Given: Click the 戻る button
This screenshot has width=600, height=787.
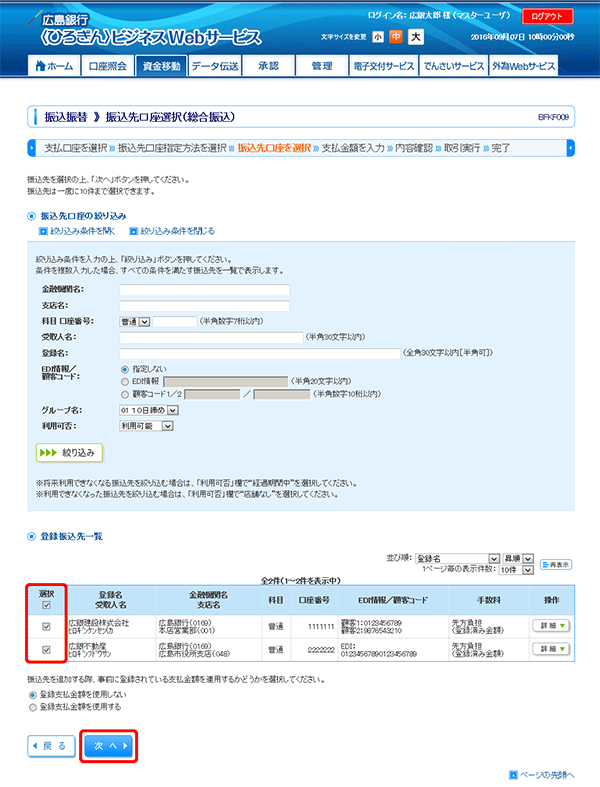Looking at the screenshot, I should 51,746.
